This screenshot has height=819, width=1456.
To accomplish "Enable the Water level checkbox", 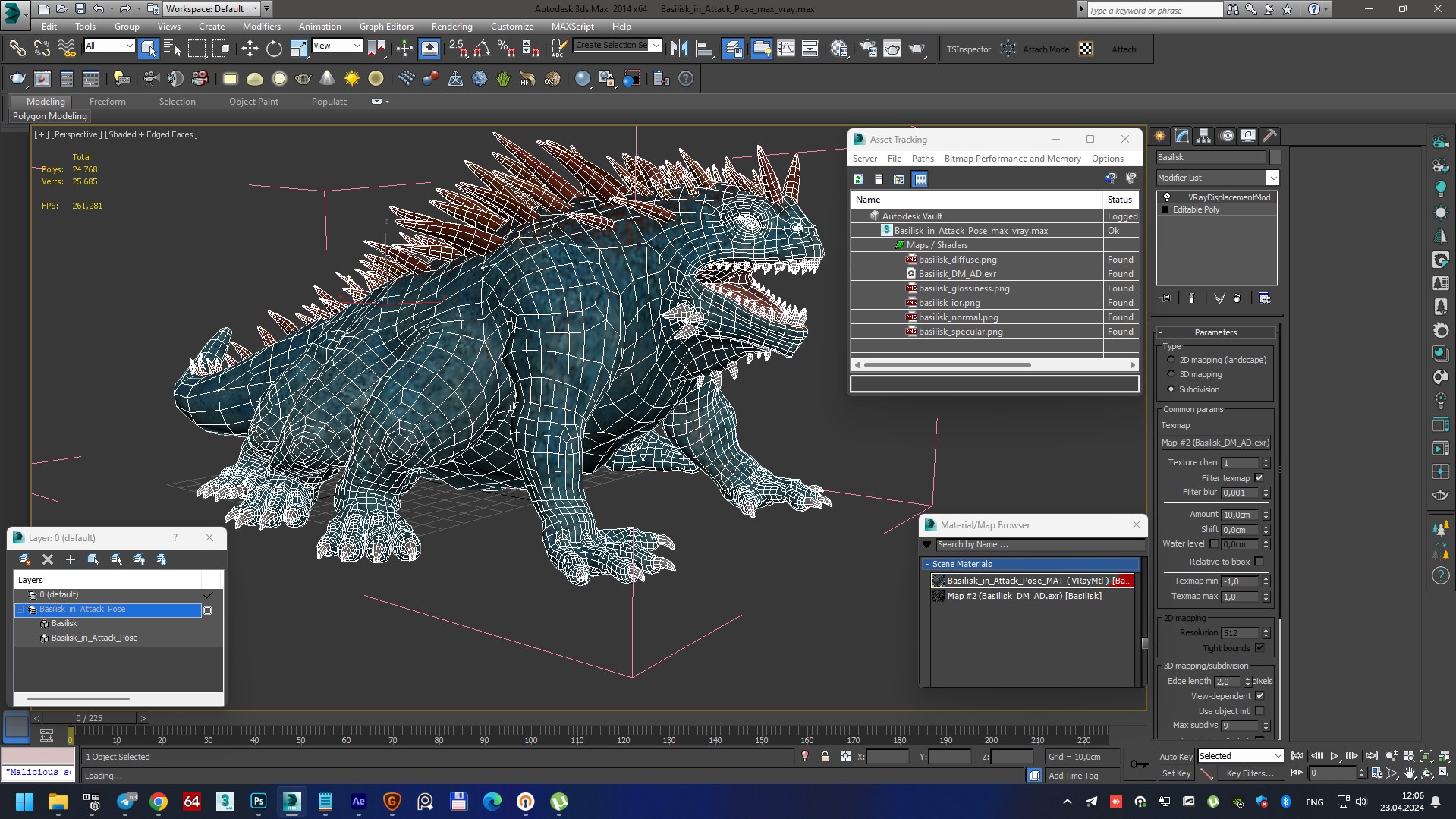I will [1214, 544].
